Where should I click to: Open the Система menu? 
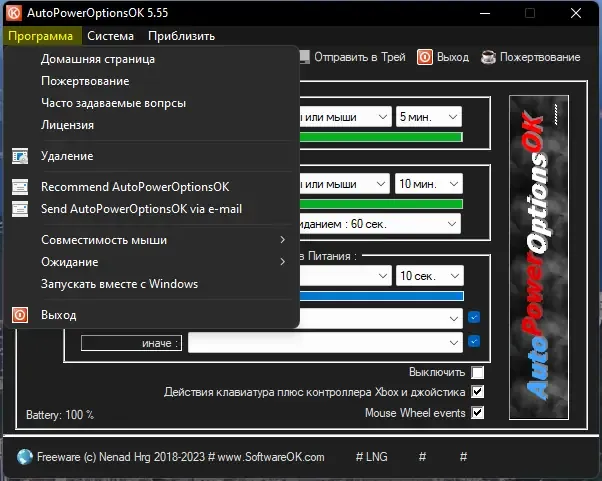click(111, 36)
